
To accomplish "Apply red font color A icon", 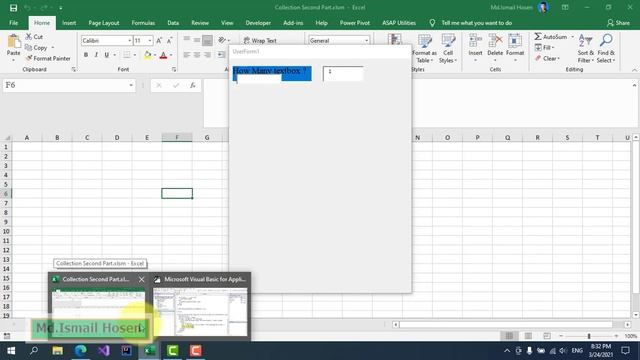I will coord(163,55).
